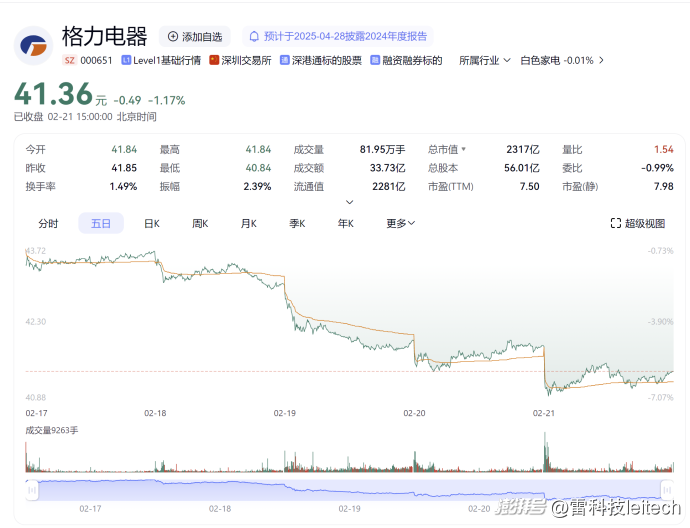Click the 深港通标的股票 tag icon
This screenshot has height=528, width=690.
click(285, 60)
